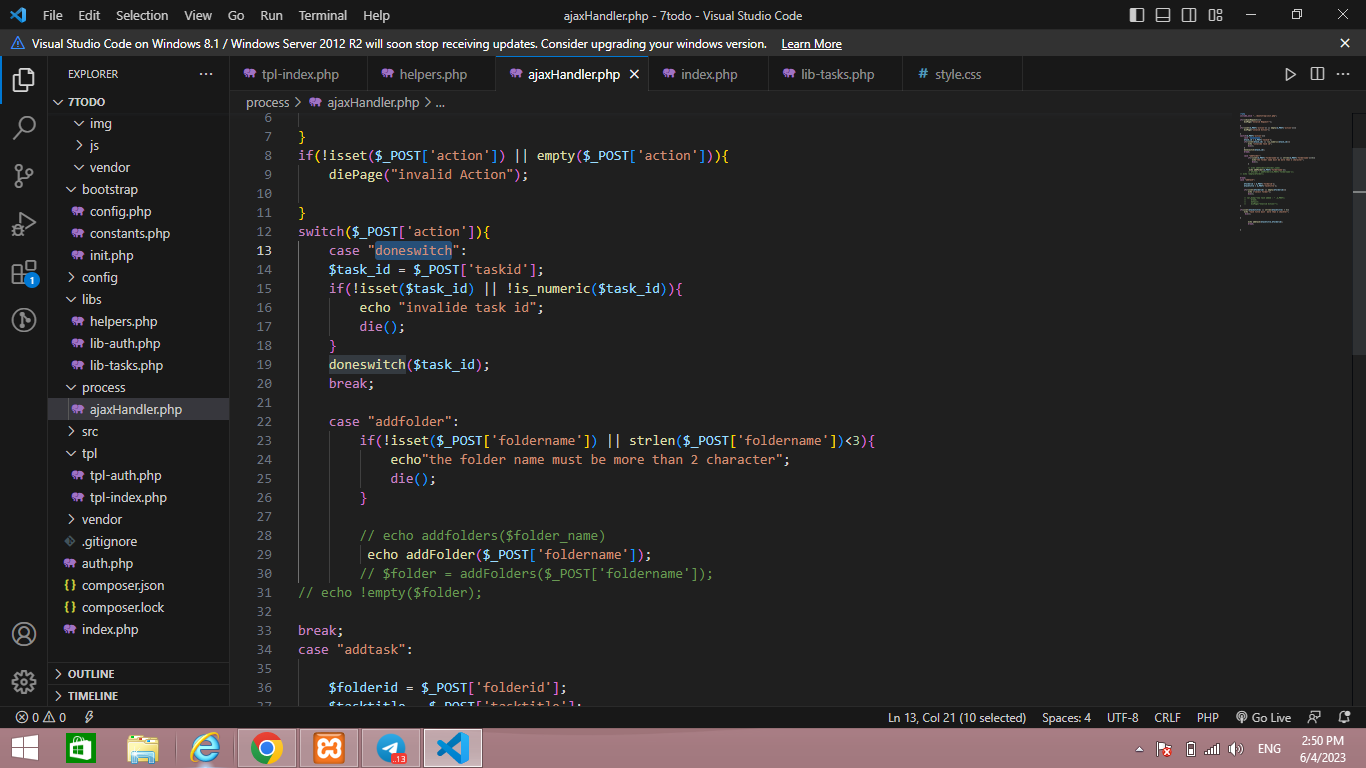
Task: Show errors and warnings in status bar
Action: point(41,718)
